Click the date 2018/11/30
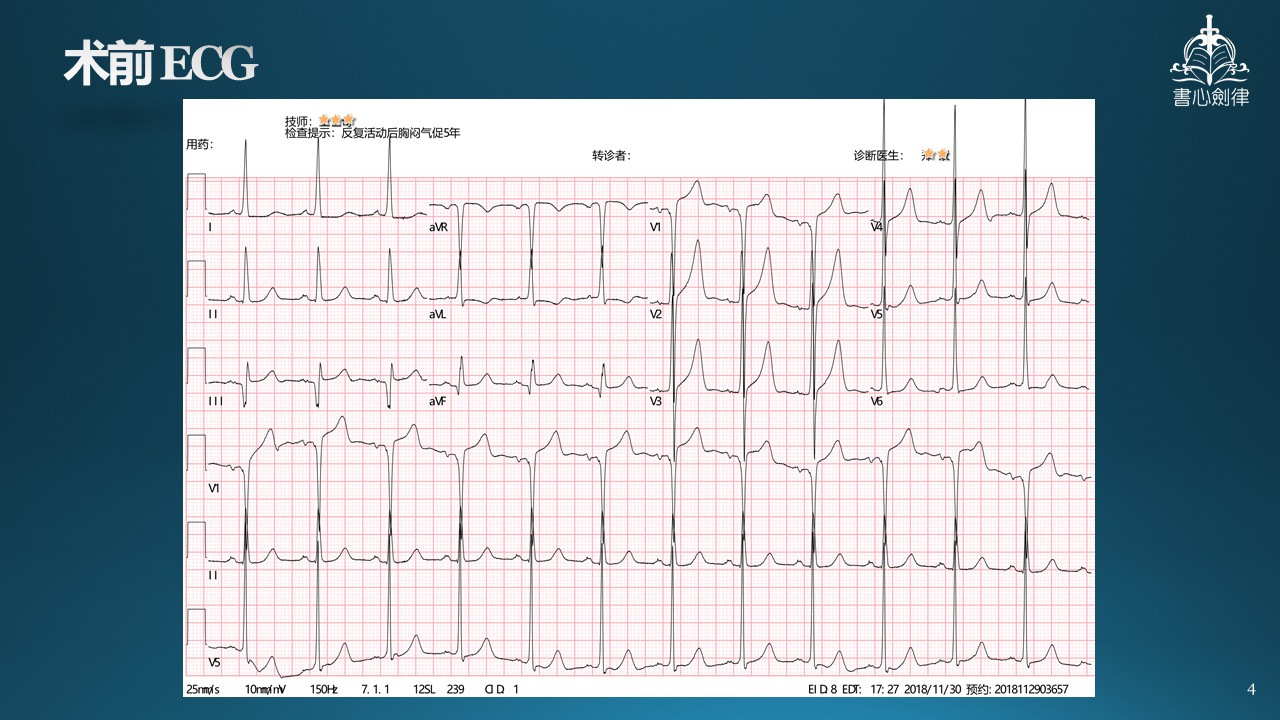This screenshot has height=720, width=1280. (x=933, y=689)
